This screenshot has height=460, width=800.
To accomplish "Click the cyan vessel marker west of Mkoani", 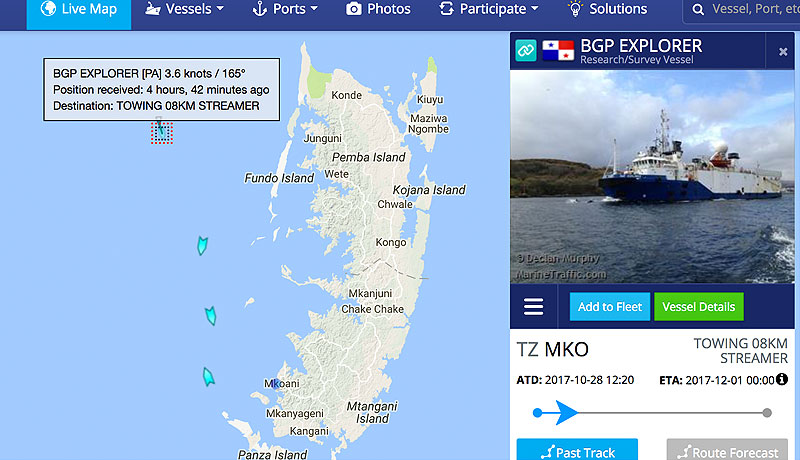I will click(x=208, y=377).
